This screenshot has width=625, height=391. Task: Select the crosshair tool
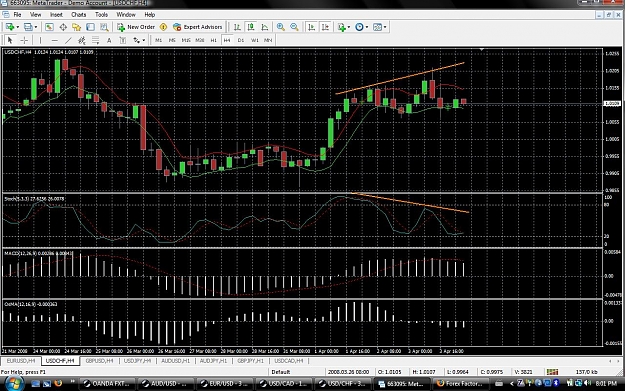tap(24, 40)
